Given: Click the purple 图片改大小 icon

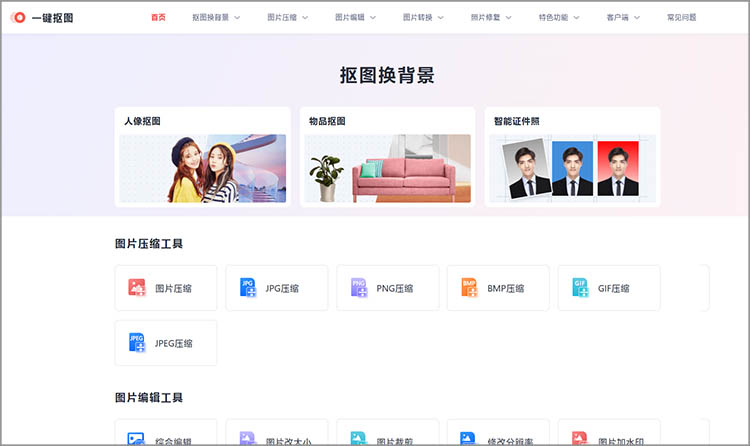Looking at the screenshot, I should click(x=248, y=438).
